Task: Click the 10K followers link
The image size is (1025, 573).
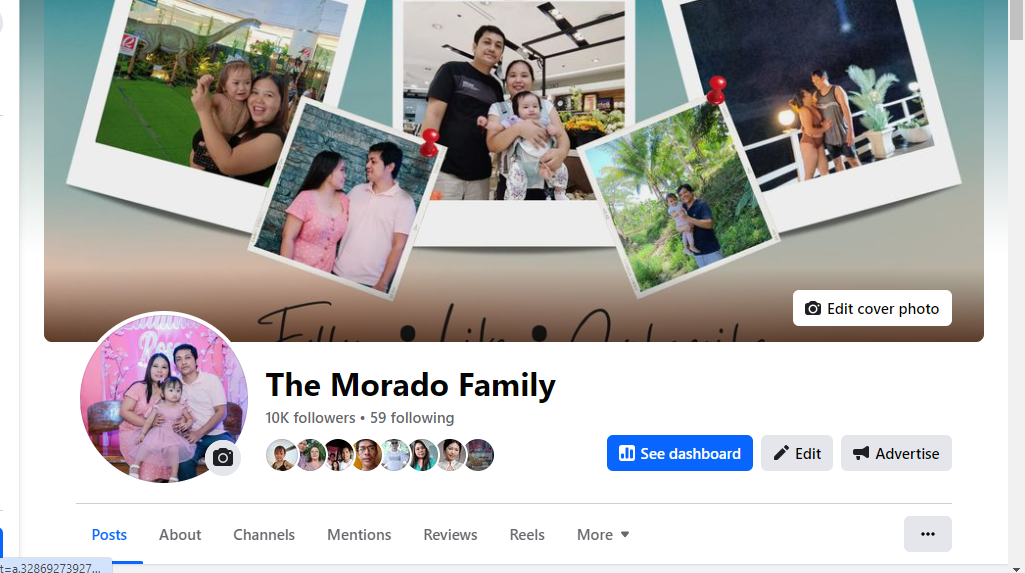Action: pos(310,417)
